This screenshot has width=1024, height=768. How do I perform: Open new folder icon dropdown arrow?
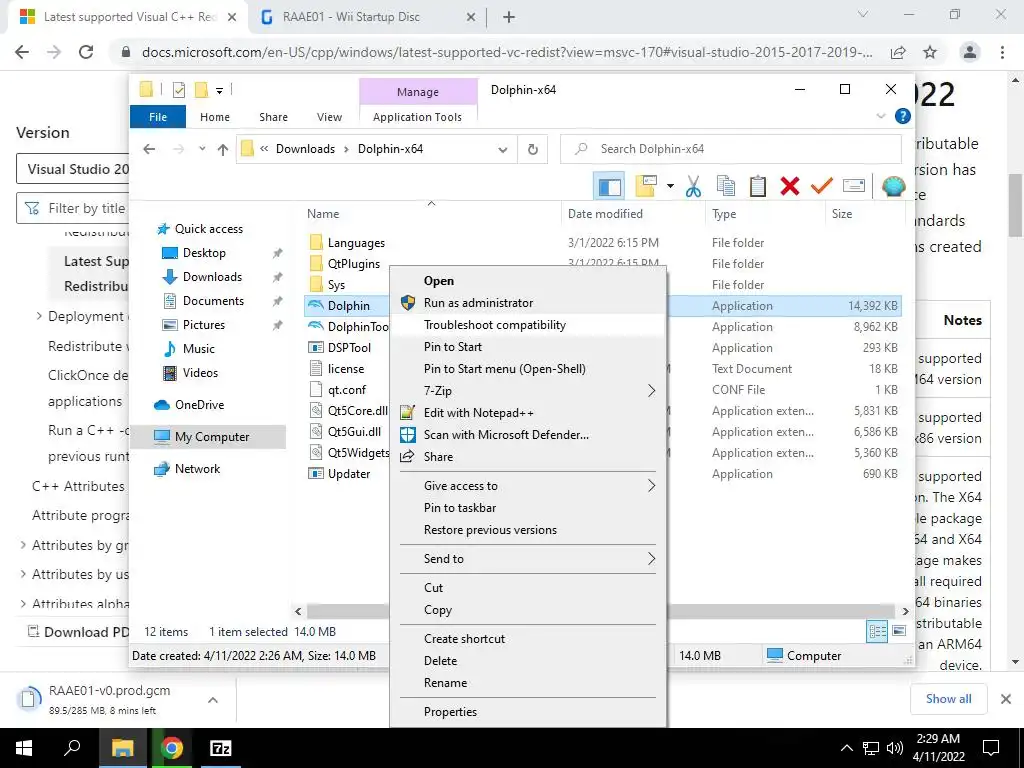pyautogui.click(x=670, y=187)
